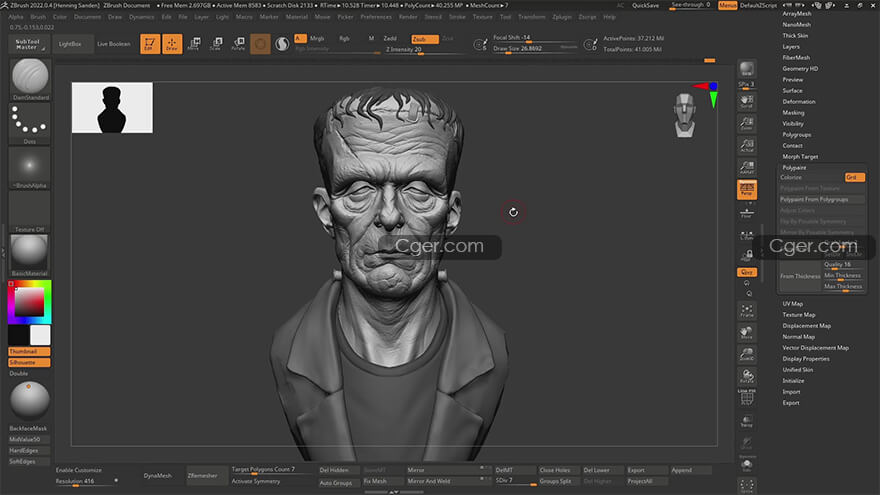Open the Transform menu
Screen dimensions: 880x495
(531, 17)
